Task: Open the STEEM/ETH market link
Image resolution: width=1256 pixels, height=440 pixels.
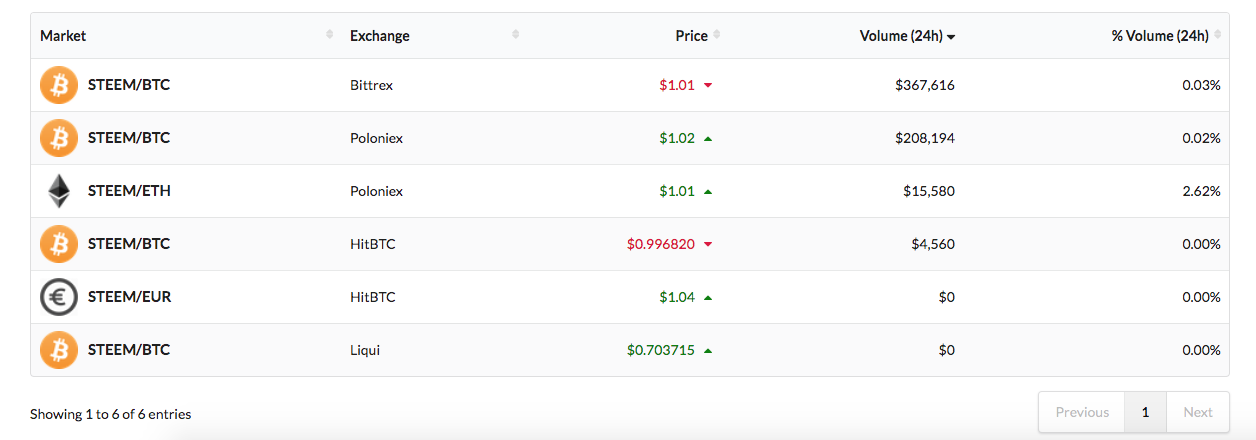Action: (129, 191)
